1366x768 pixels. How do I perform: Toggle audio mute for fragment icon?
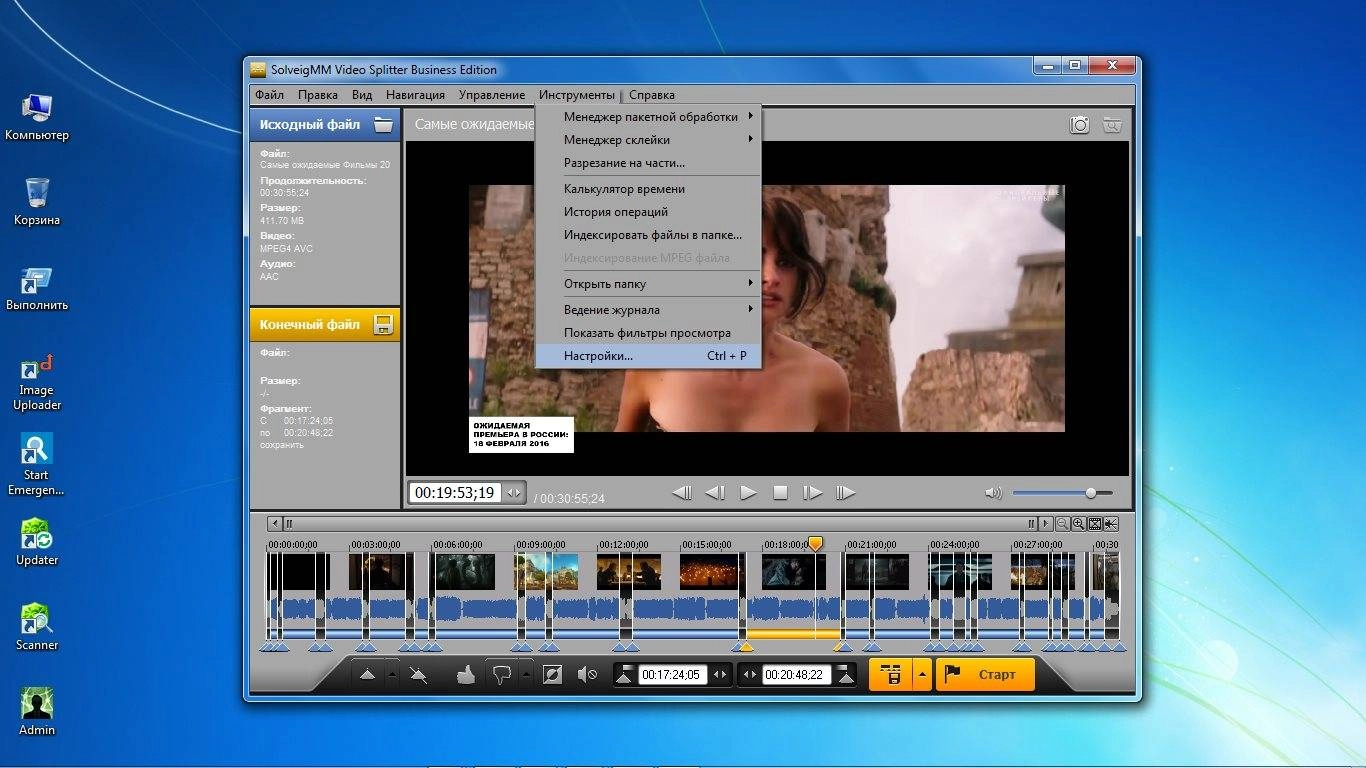click(x=587, y=675)
